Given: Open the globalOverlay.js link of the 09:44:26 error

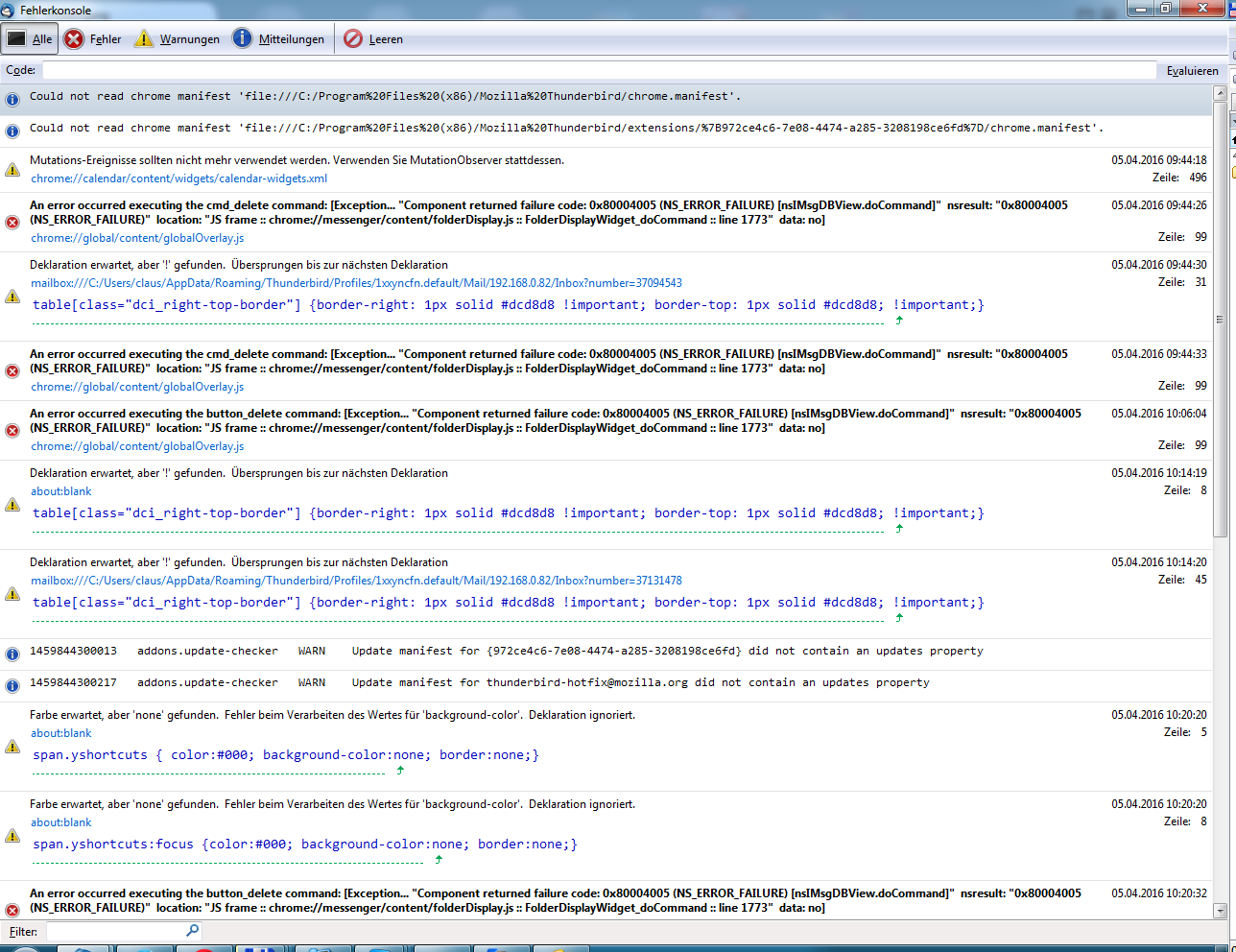Looking at the screenshot, I should pos(137,238).
